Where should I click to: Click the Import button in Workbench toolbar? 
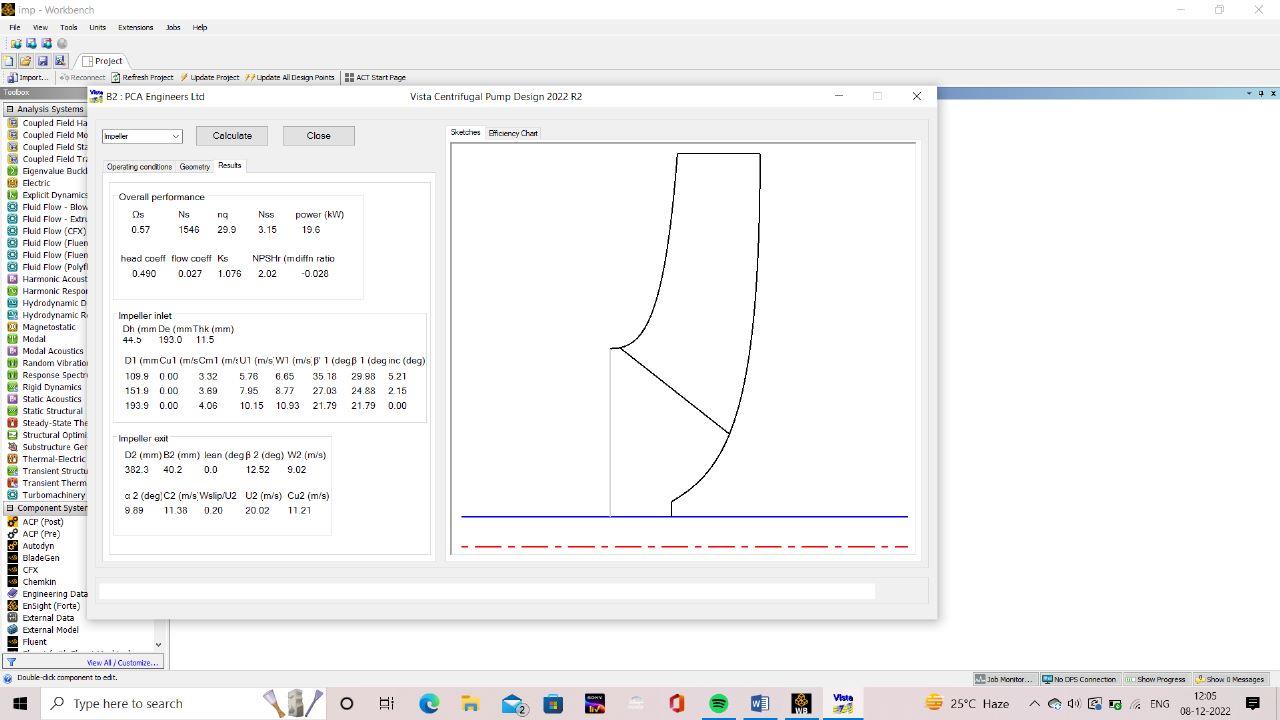27,77
